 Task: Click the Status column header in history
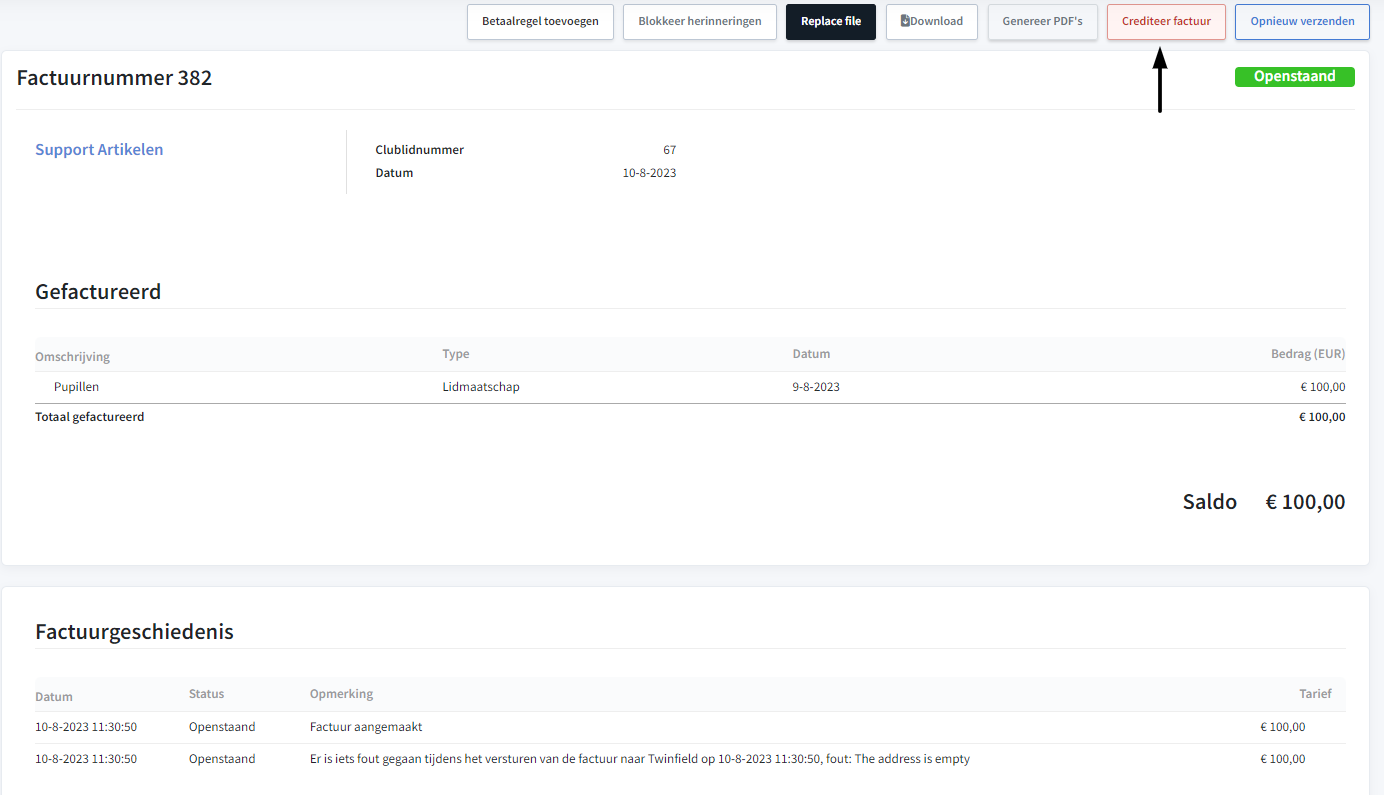pyautogui.click(x=206, y=694)
